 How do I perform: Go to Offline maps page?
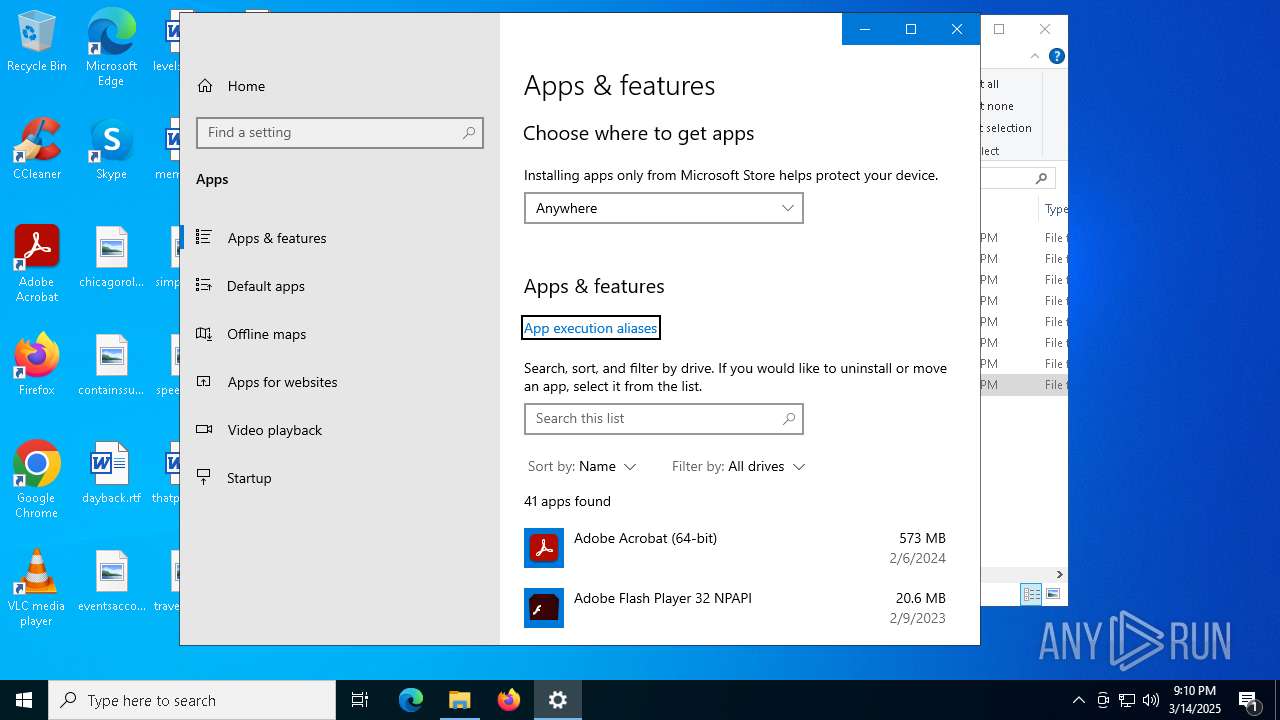[x=340, y=334]
